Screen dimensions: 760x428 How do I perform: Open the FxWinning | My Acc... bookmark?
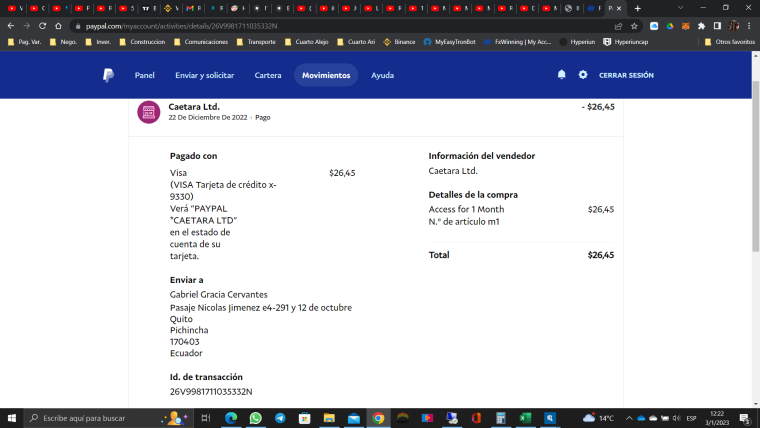[x=518, y=42]
